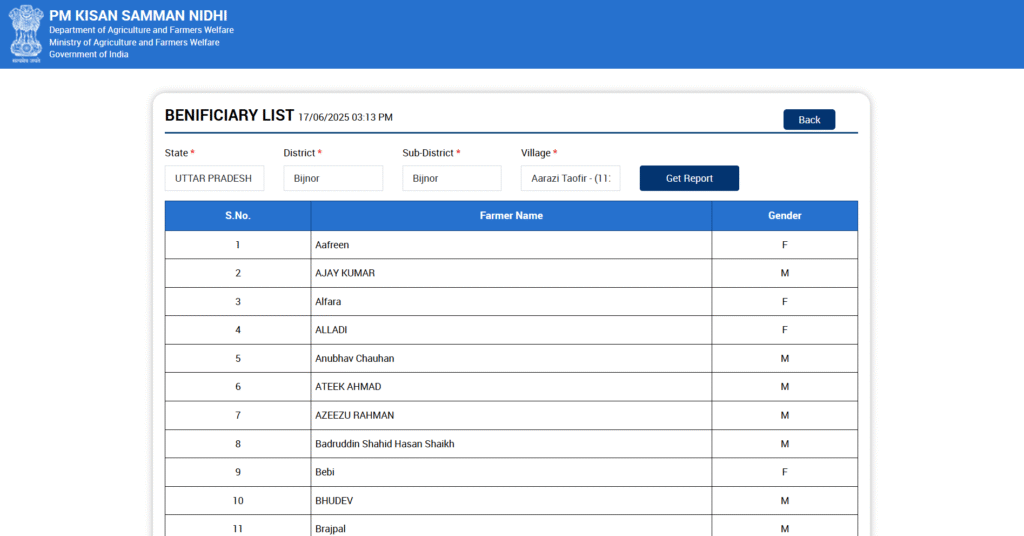Click the Government of India header text
Viewport: 1024px width, 536px height.
pos(89,54)
